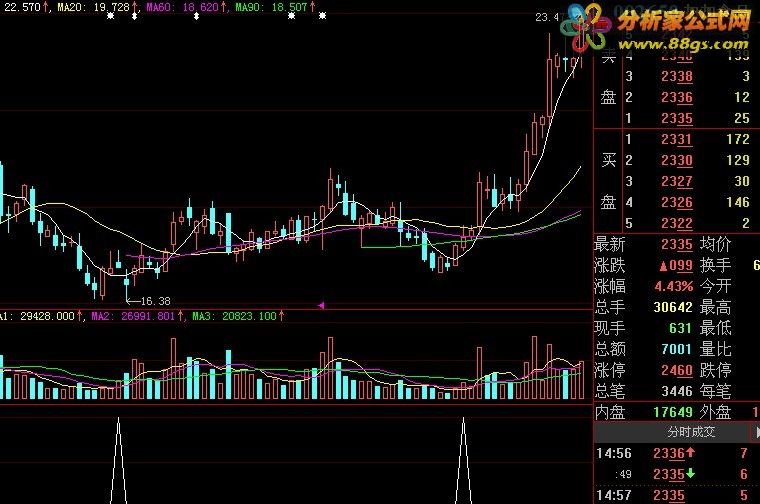This screenshot has width=760, height=504.
Task: Click the 29428.000 volume average value
Action: pyautogui.click(x=48, y=316)
